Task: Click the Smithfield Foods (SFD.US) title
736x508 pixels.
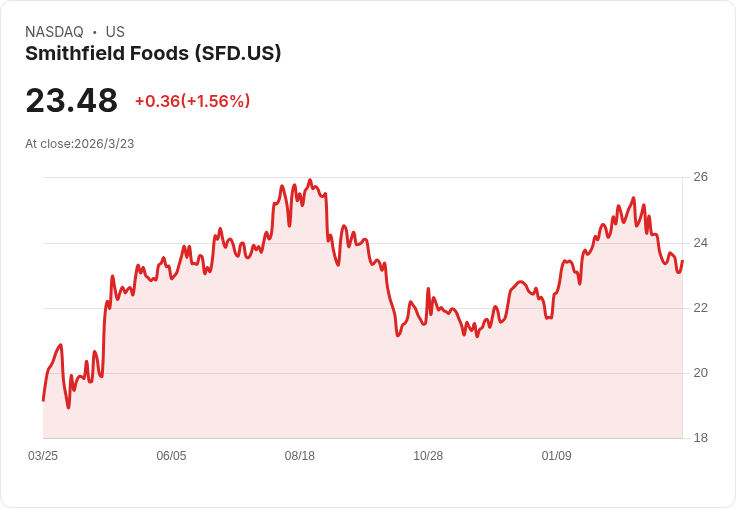Action: 153,54
